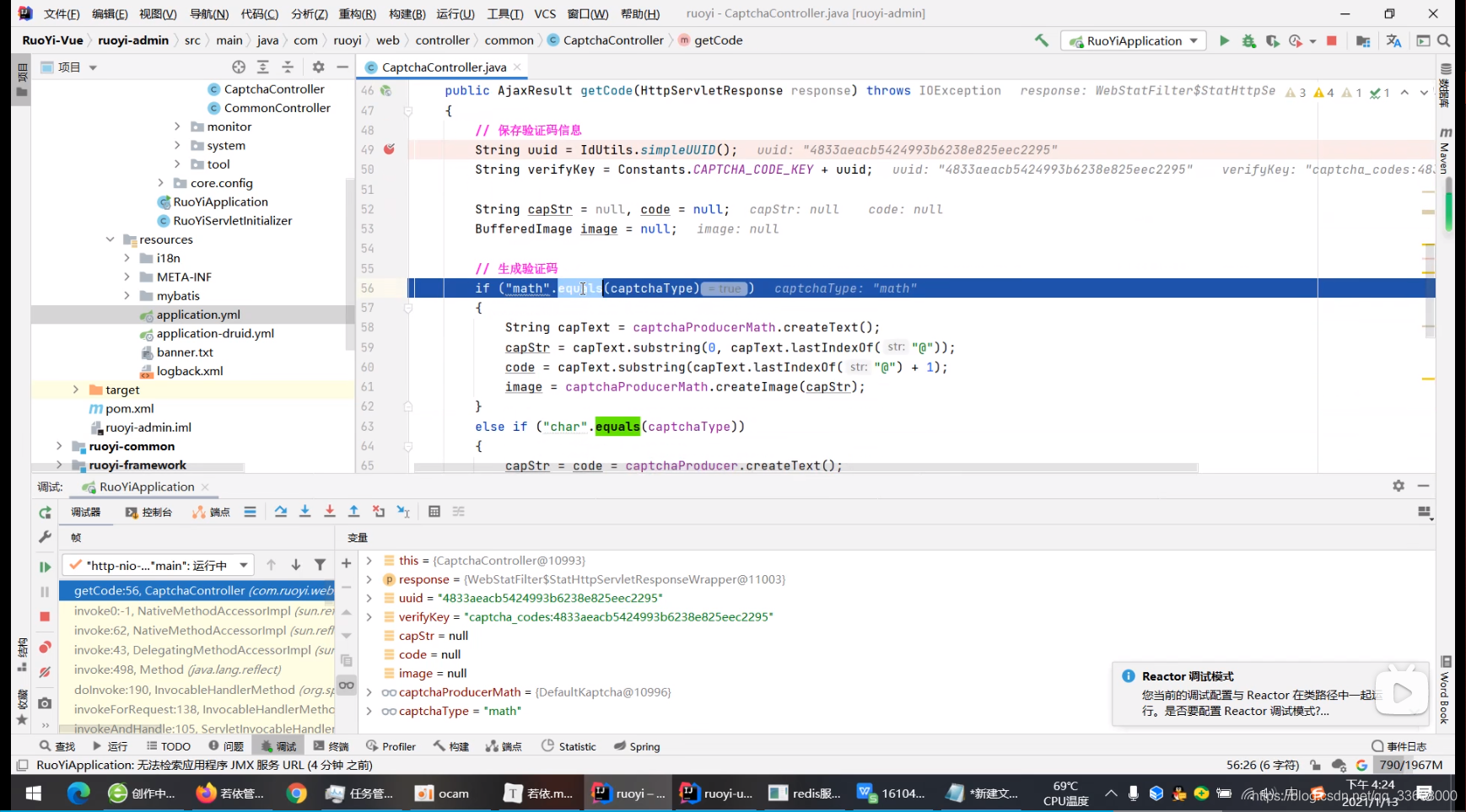Image resolution: width=1466 pixels, height=812 pixels.
Task: Resume program in the debug sidebar
Action: [x=45, y=567]
